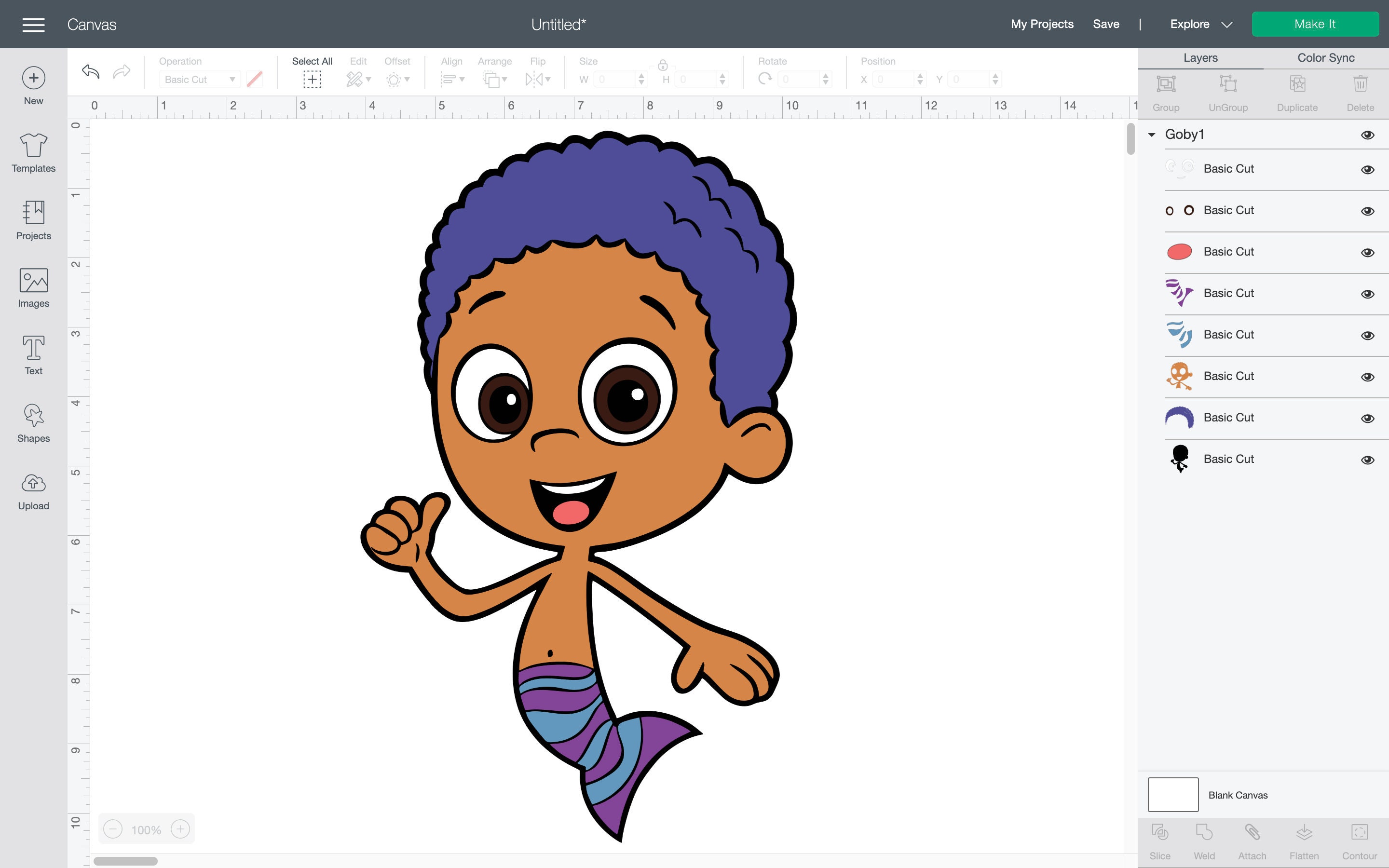Screen dimensions: 1389x868
Task: Click the Group layers icon
Action: pos(1166,84)
